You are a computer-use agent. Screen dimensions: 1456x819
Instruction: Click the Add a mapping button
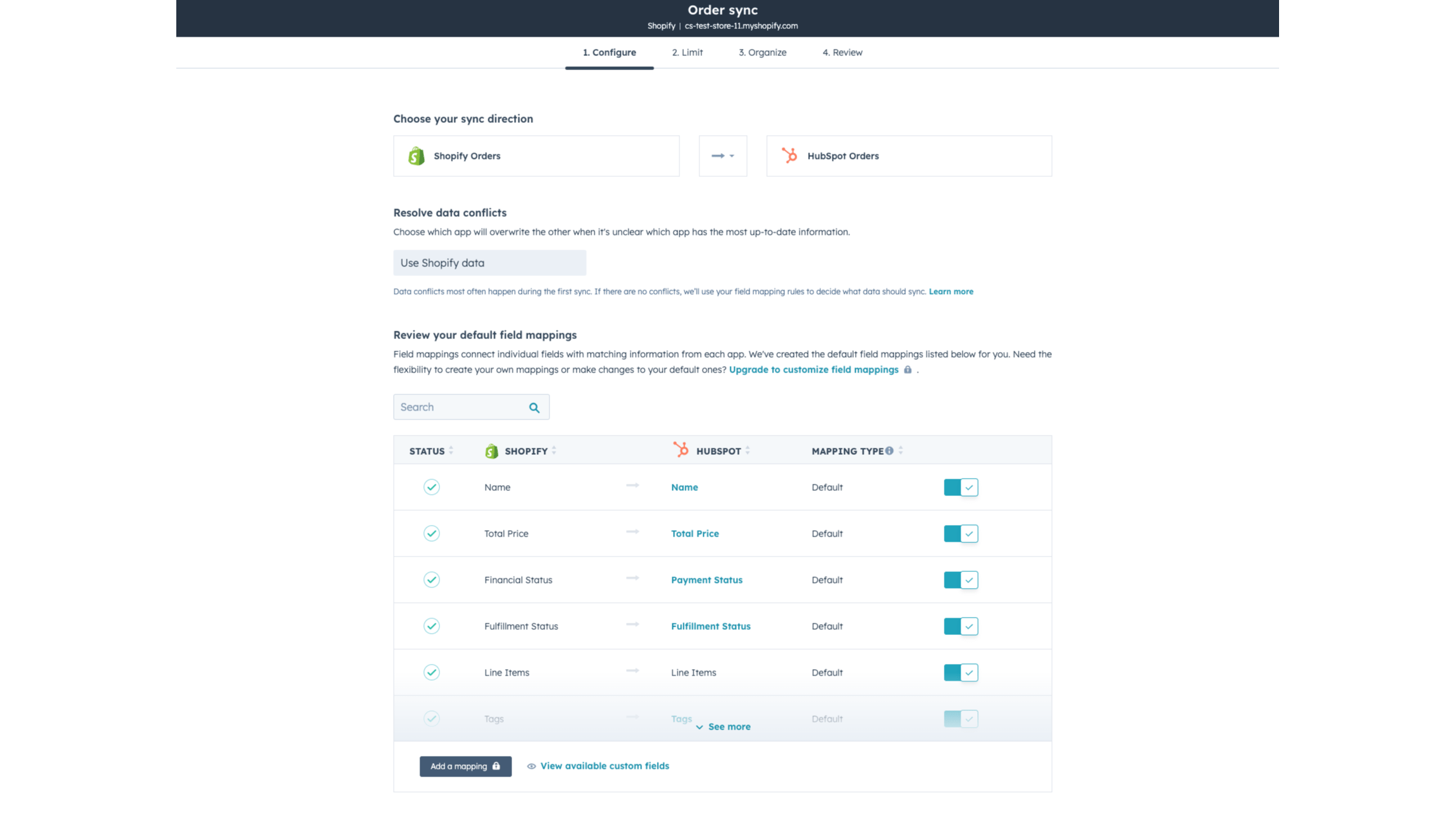click(x=465, y=765)
